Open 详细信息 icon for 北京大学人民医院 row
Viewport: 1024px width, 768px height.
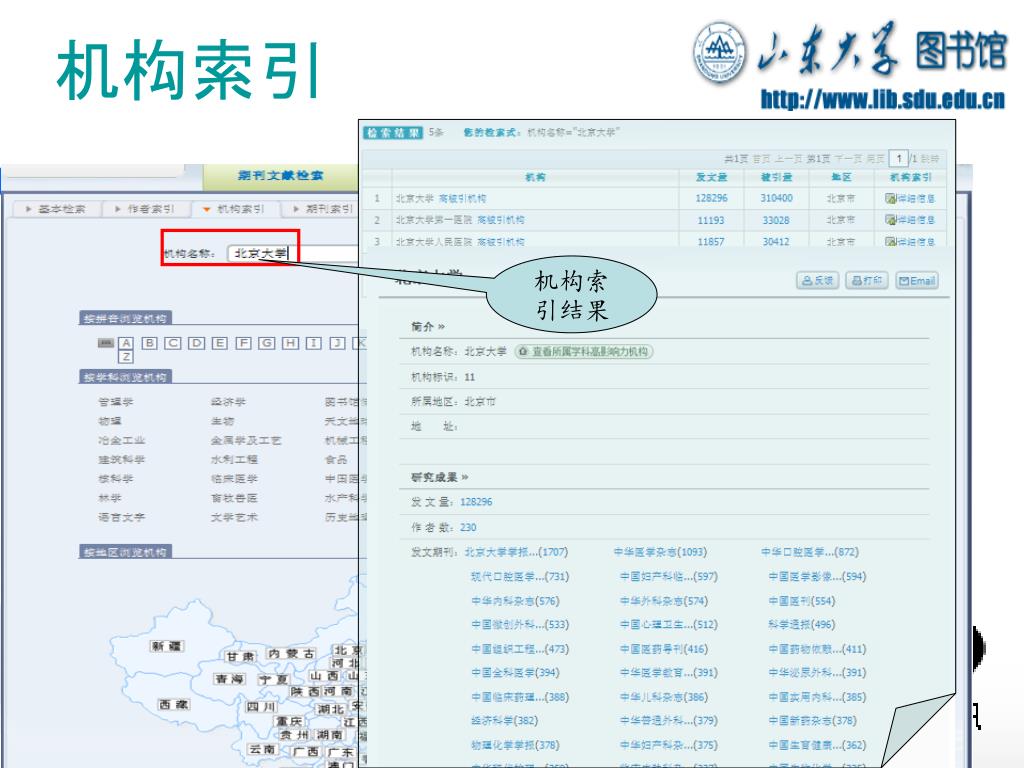tap(910, 242)
